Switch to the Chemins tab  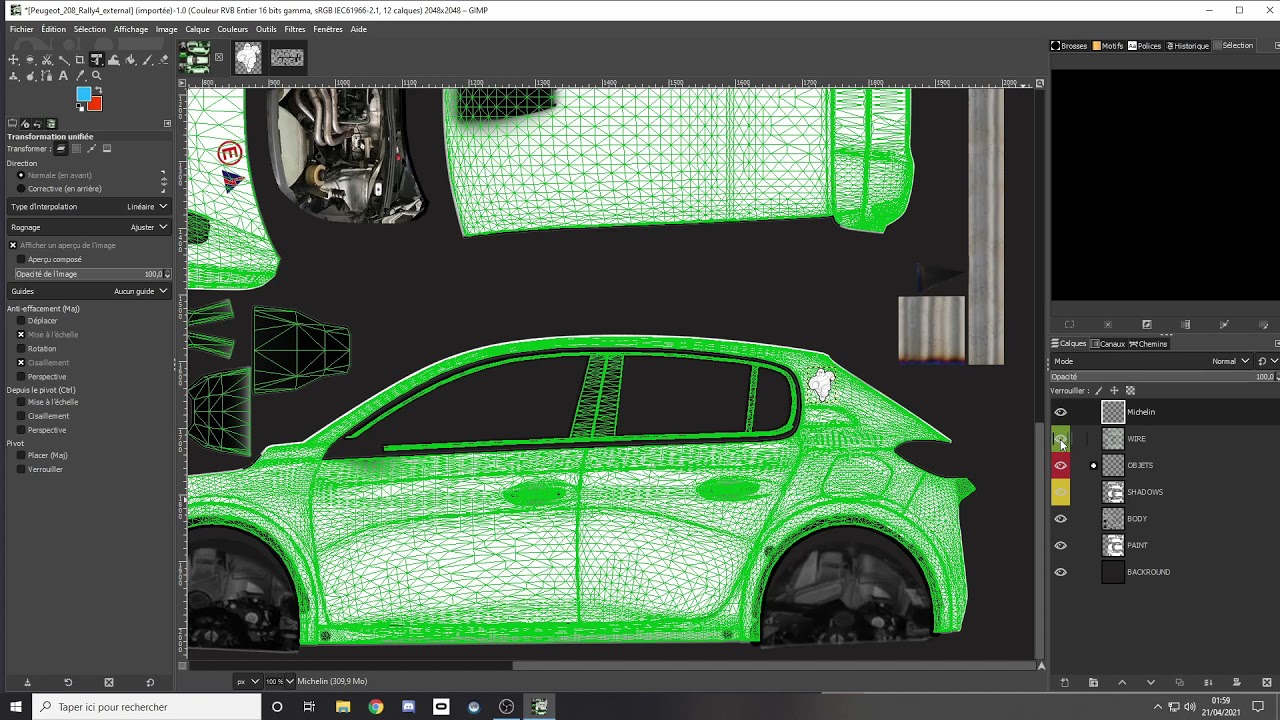1148,344
